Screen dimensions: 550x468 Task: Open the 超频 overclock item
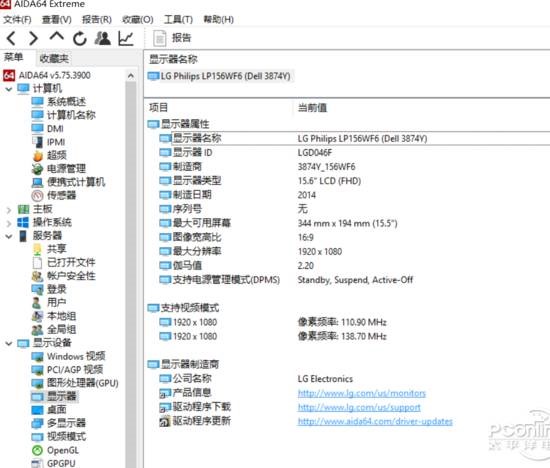coord(49,155)
